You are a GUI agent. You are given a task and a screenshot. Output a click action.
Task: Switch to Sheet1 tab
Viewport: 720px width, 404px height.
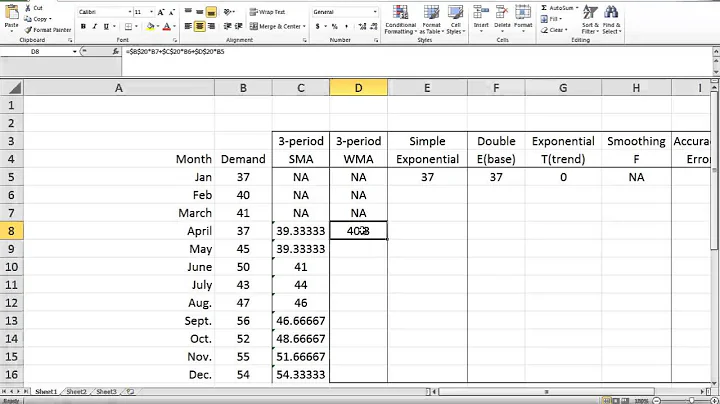46,392
